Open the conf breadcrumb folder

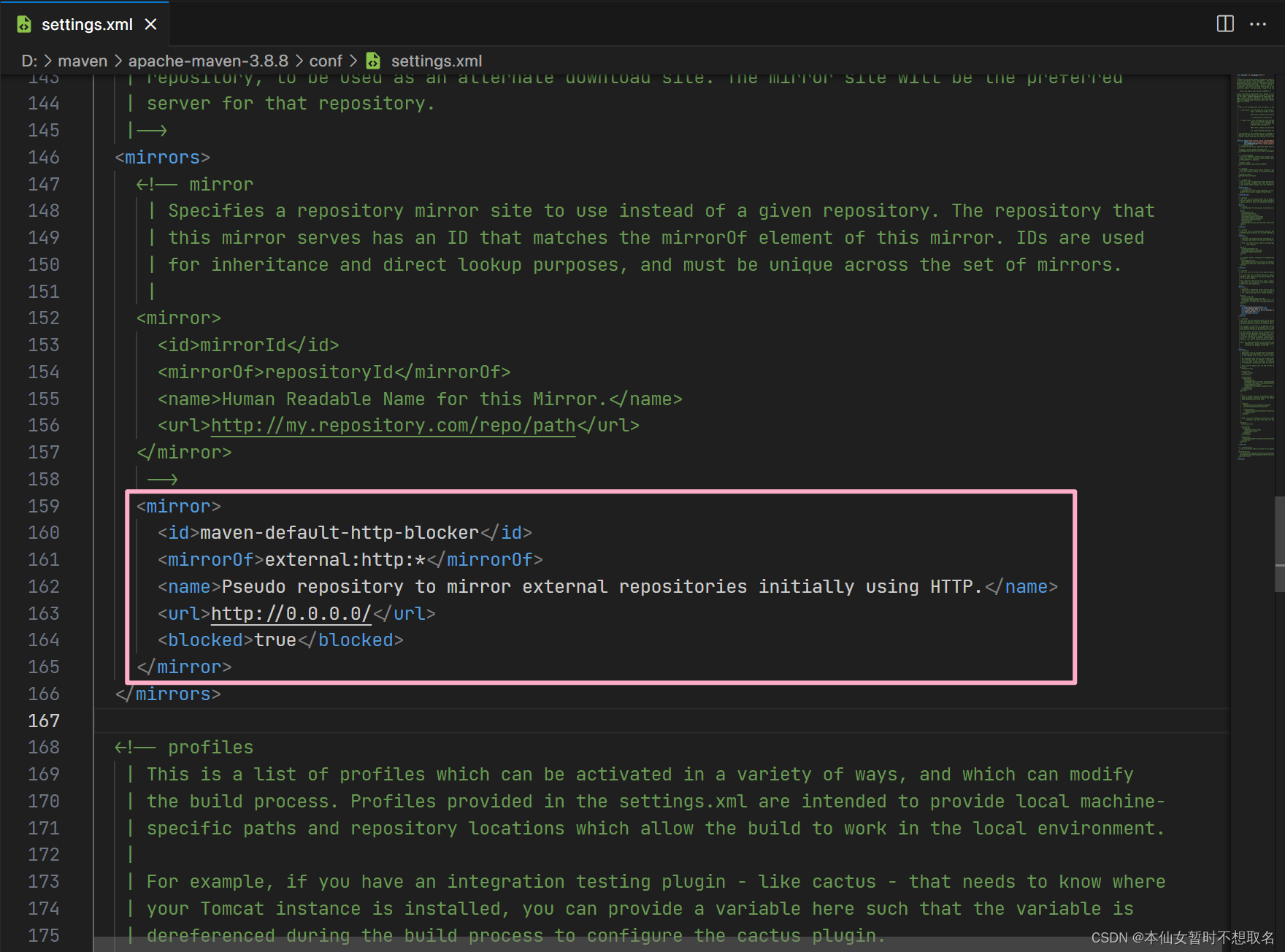click(326, 61)
